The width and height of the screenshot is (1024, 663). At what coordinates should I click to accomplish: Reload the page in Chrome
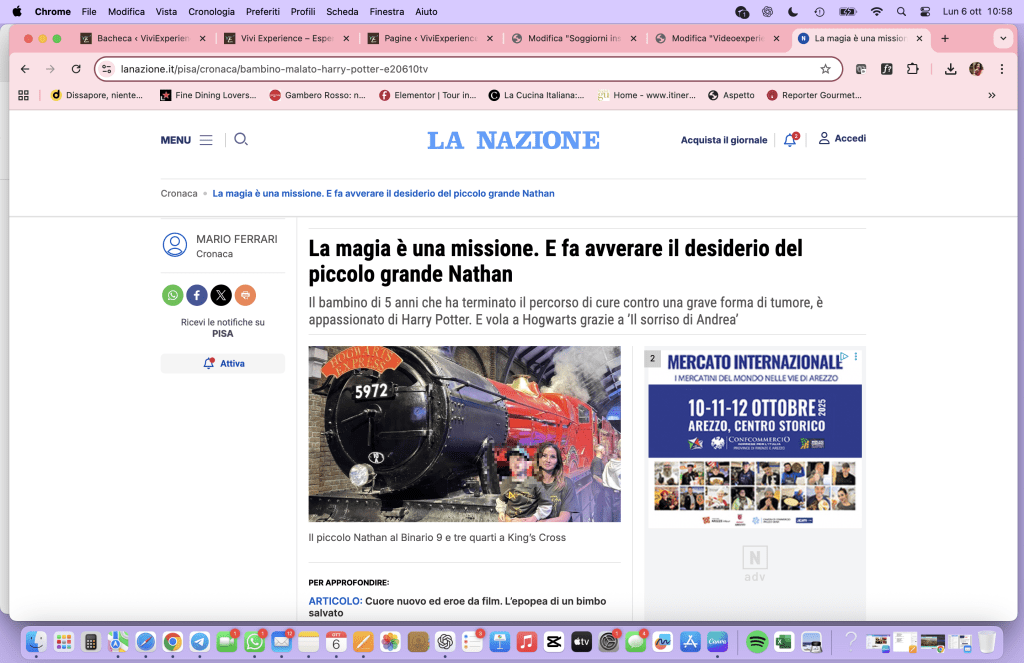(76, 69)
